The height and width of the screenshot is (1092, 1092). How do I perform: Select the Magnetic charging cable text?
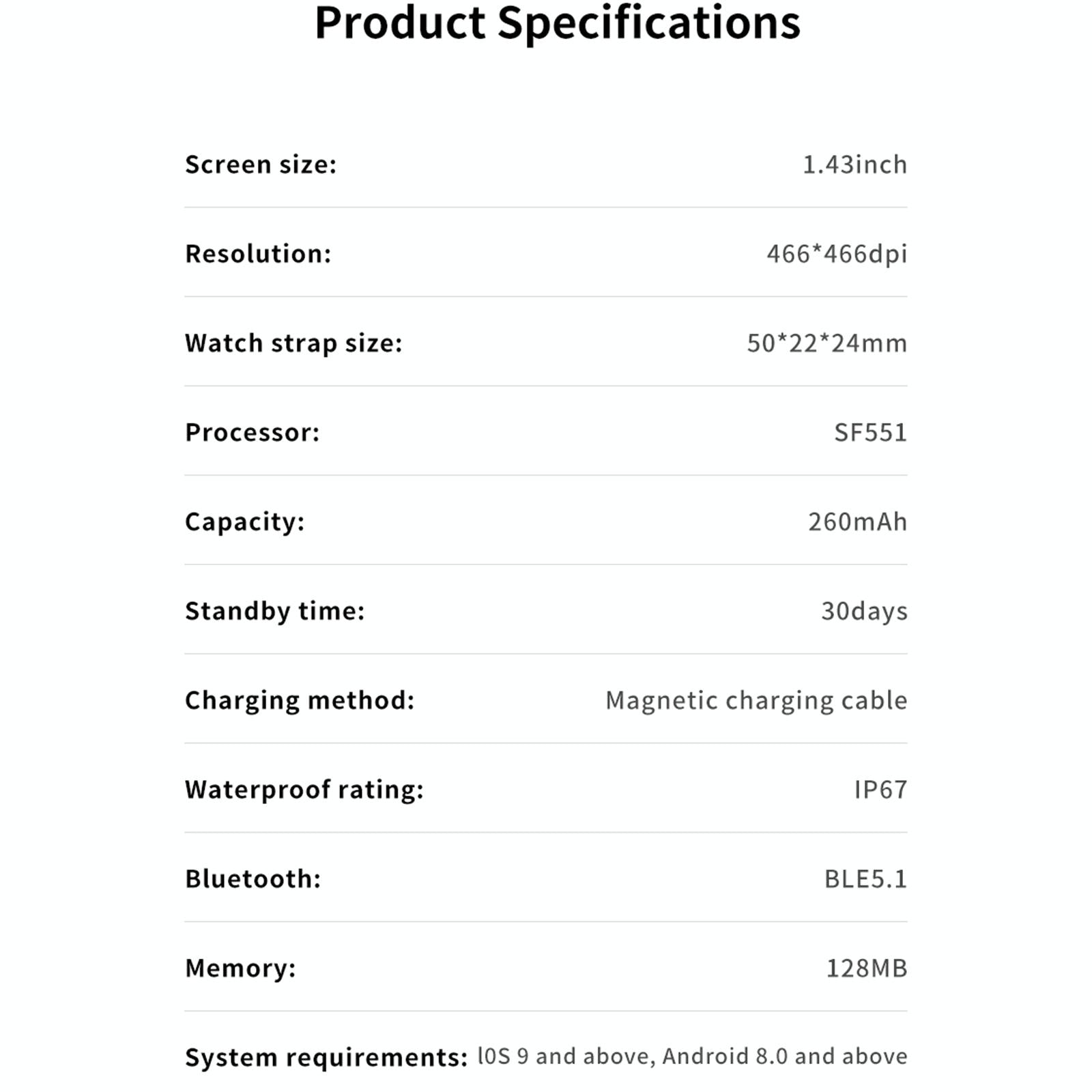[756, 701]
